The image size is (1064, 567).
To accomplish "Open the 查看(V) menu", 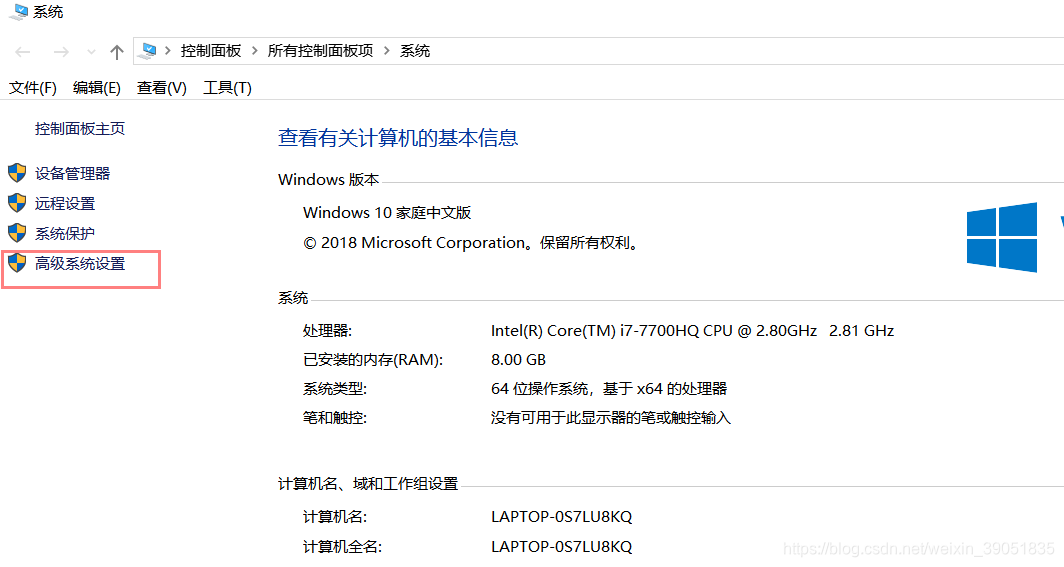I will [162, 87].
